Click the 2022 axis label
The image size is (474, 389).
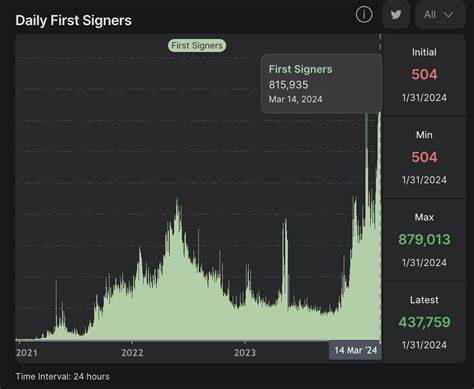[132, 353]
